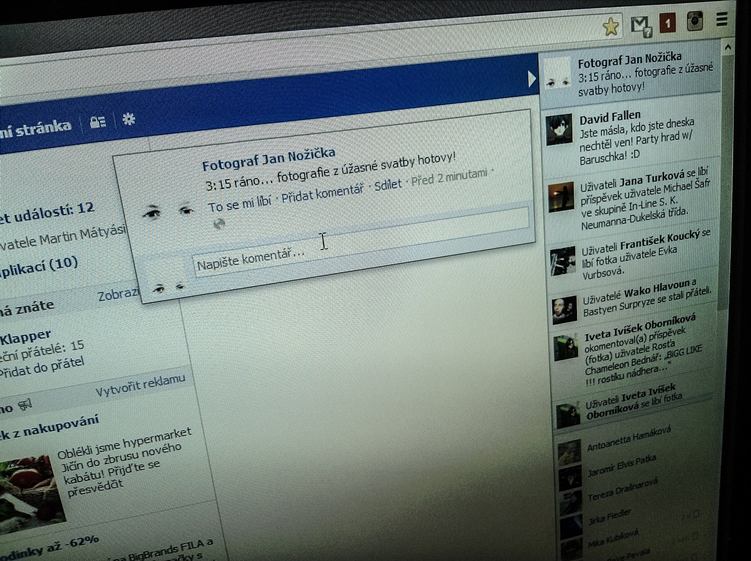Click the 'Sdílet' share link
The width and height of the screenshot is (751, 561).
(387, 184)
